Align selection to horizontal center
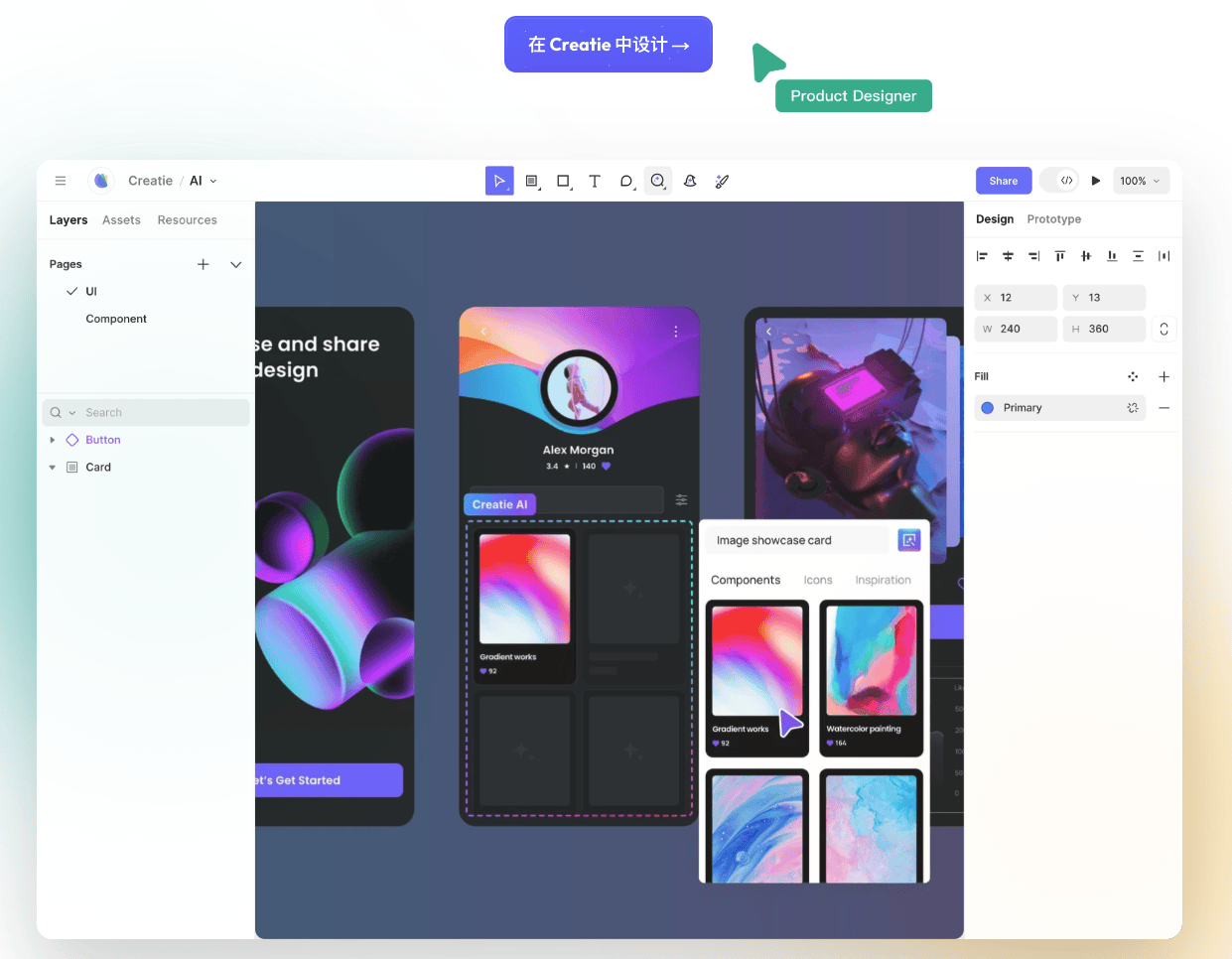 point(1008,256)
